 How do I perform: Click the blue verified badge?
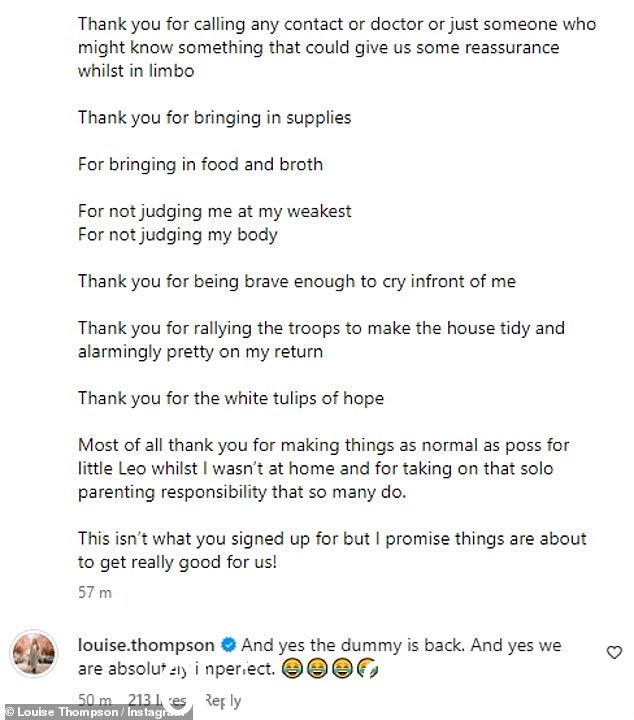[x=228, y=645]
